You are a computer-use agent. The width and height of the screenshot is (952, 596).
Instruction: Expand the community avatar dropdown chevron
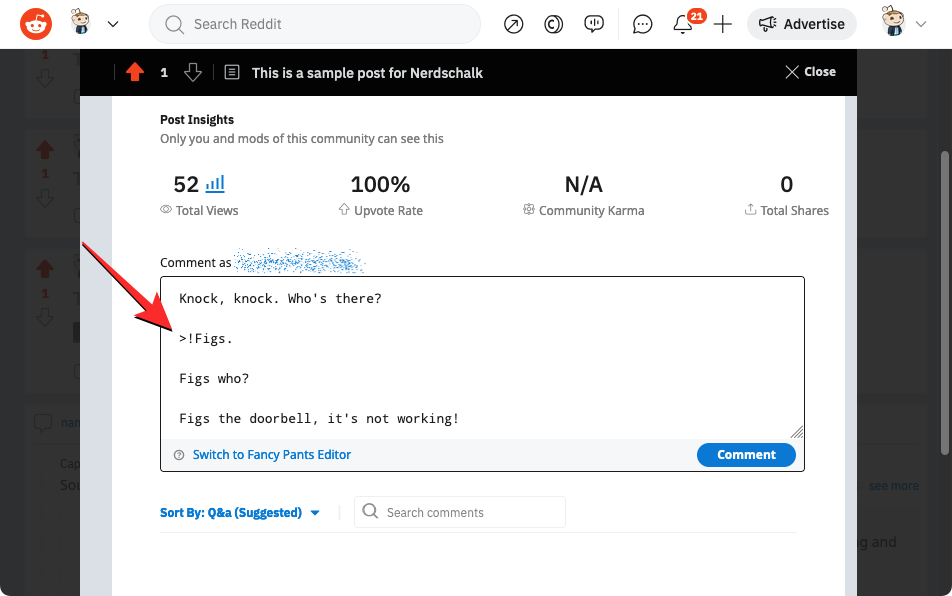[113, 24]
